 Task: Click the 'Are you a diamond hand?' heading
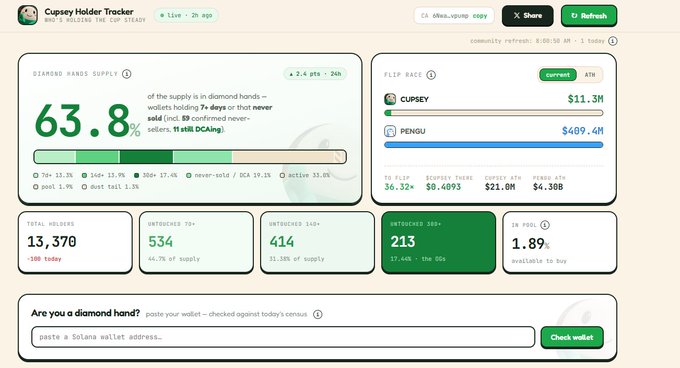pos(85,313)
